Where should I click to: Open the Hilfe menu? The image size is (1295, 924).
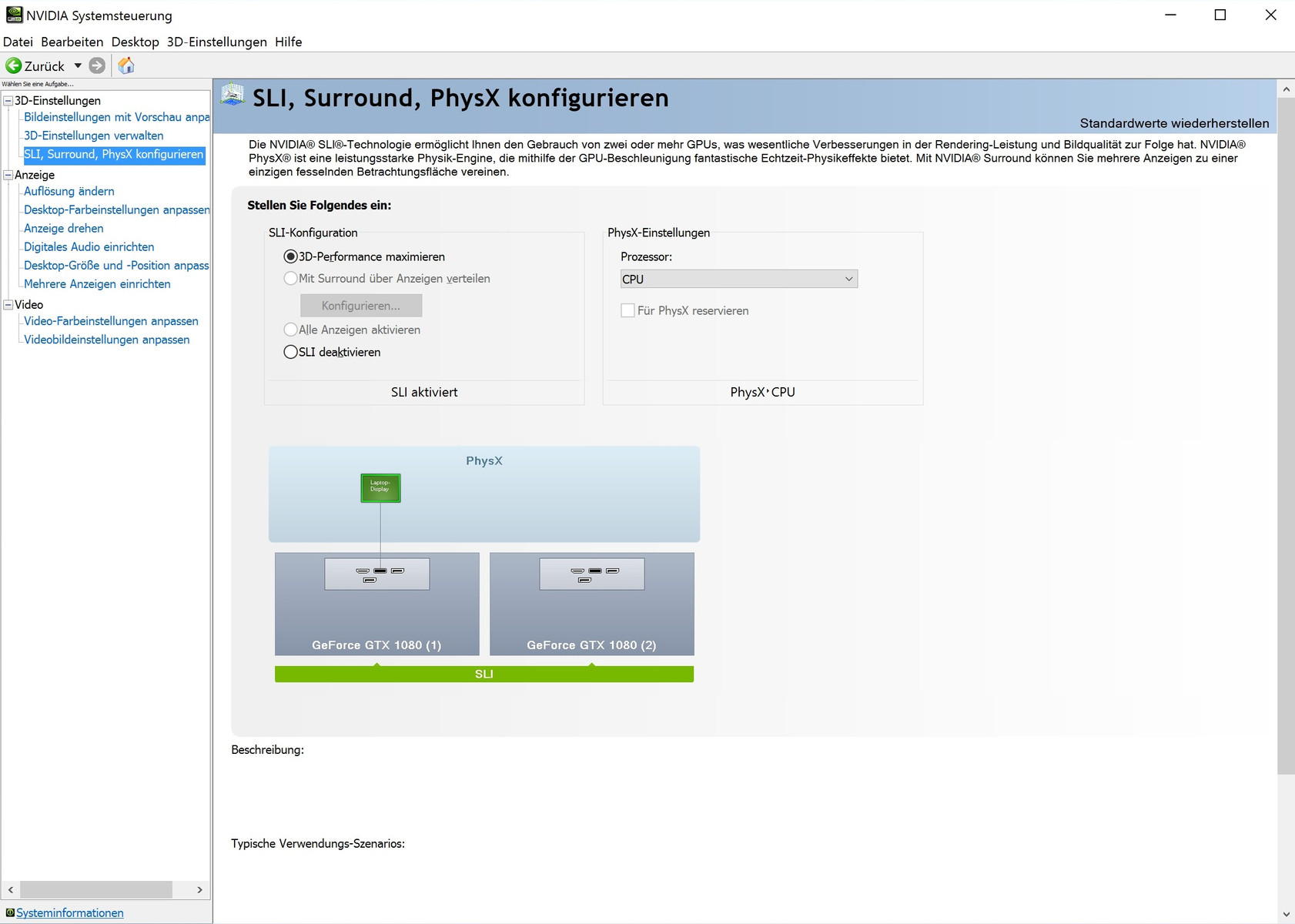288,42
